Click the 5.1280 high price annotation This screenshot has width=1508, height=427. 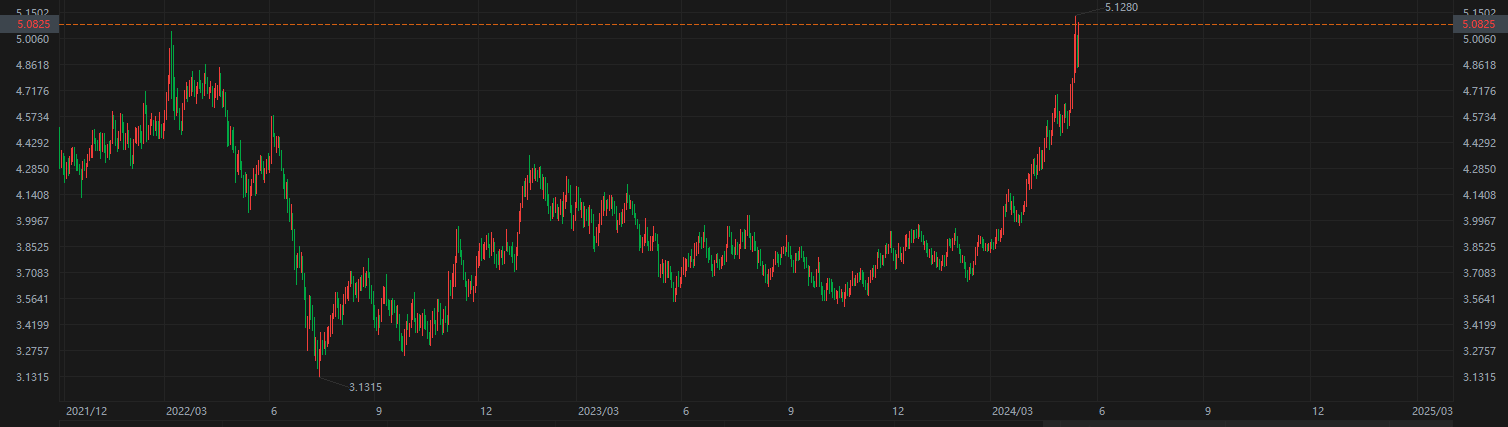pos(1120,7)
